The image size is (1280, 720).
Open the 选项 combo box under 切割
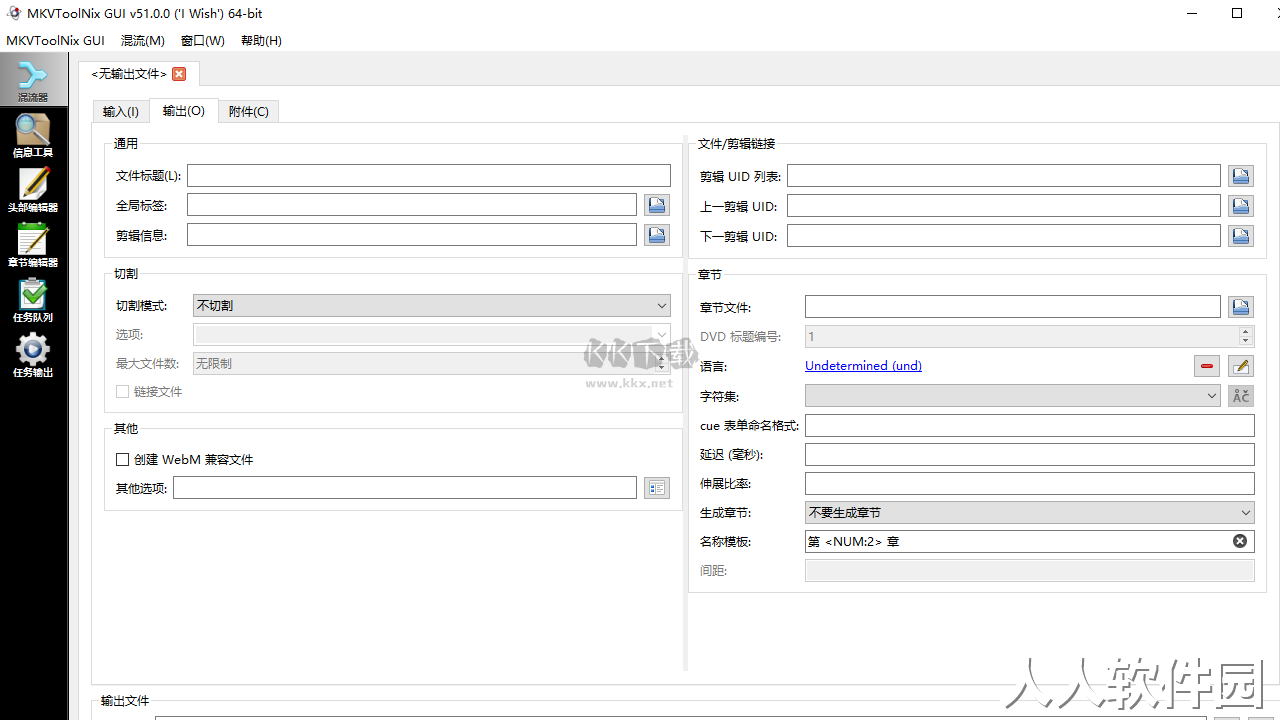click(432, 335)
